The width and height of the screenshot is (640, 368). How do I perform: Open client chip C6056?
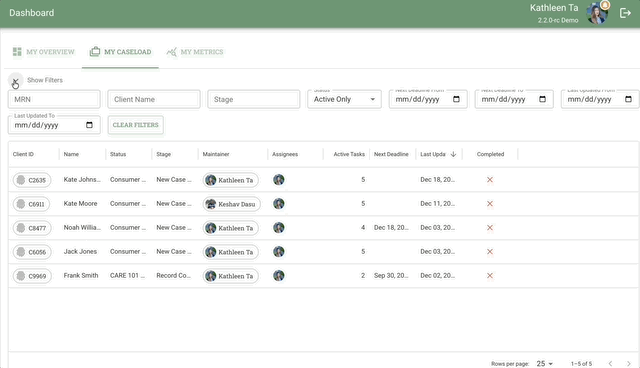point(32,252)
